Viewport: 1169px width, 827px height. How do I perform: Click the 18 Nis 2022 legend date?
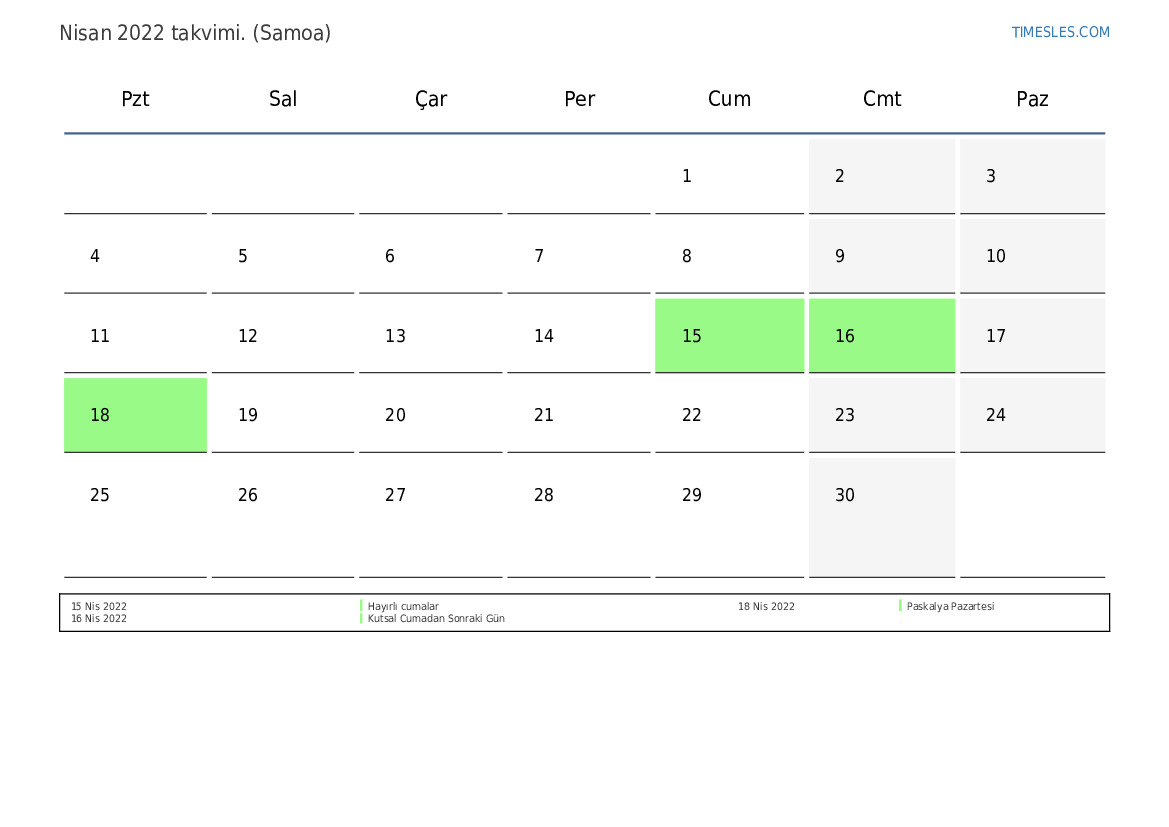click(766, 606)
